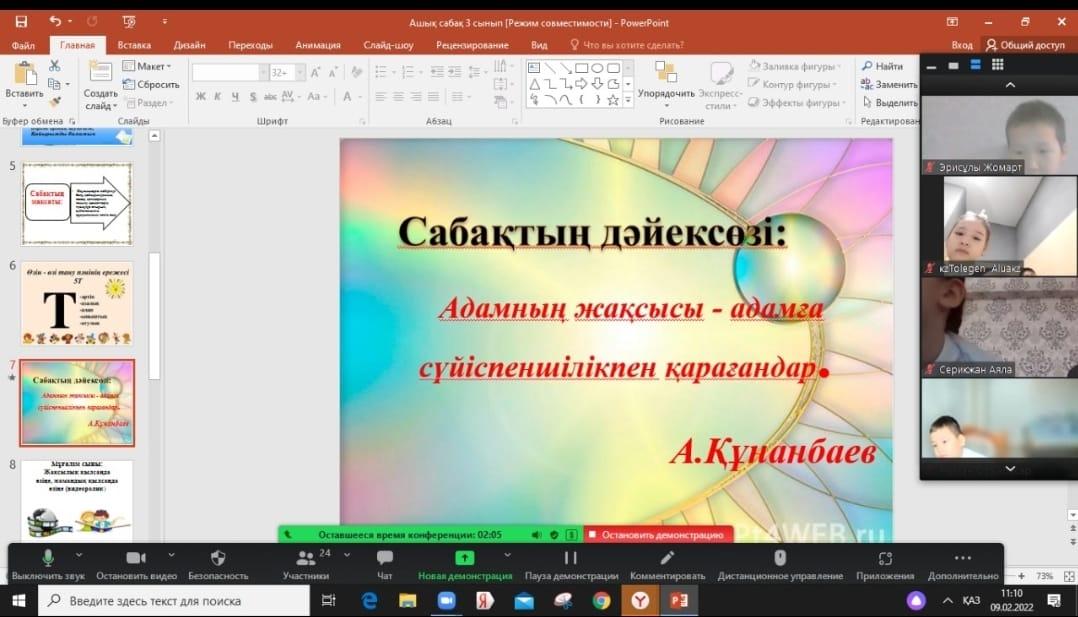Increase font size with the A up icon

(315, 72)
